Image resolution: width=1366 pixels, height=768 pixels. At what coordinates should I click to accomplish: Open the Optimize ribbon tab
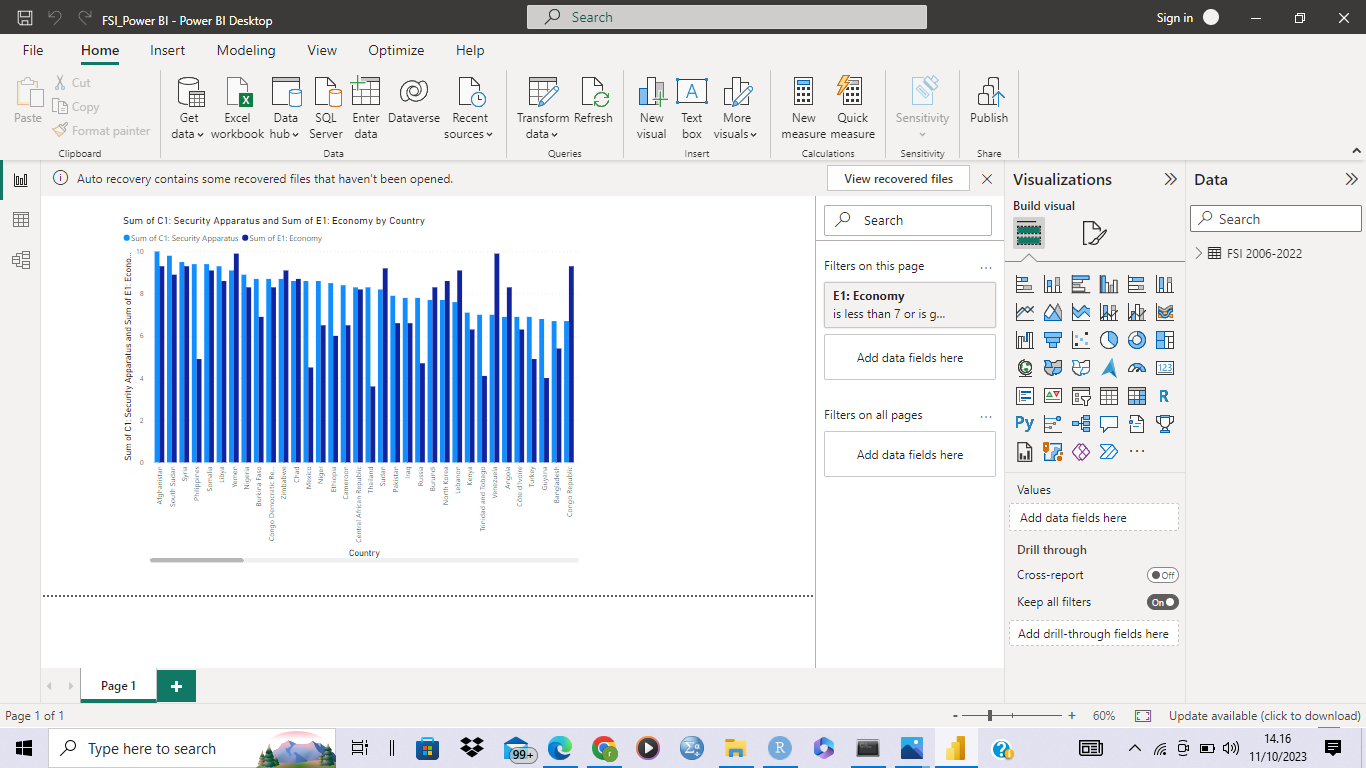click(396, 50)
